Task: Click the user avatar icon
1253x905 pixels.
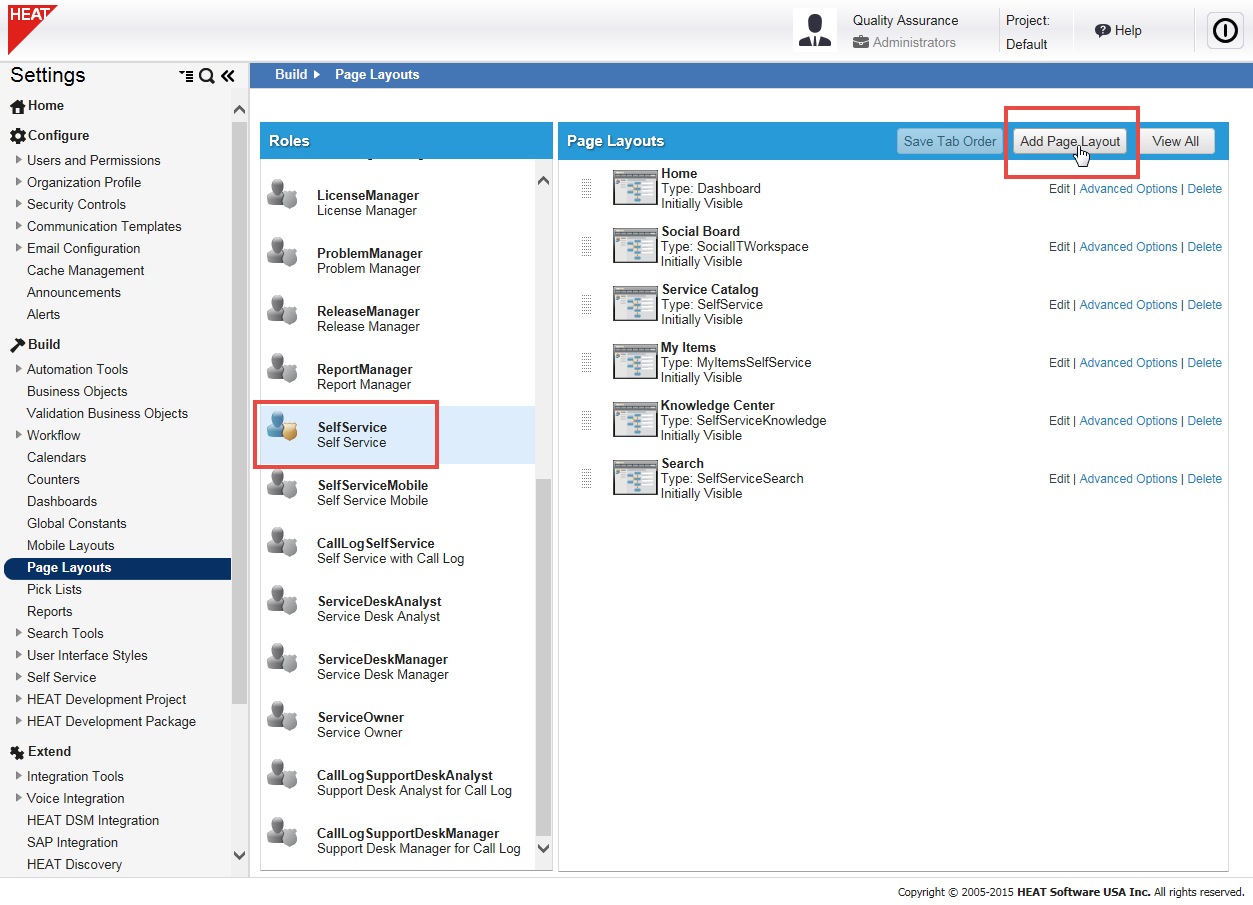Action: (x=815, y=31)
